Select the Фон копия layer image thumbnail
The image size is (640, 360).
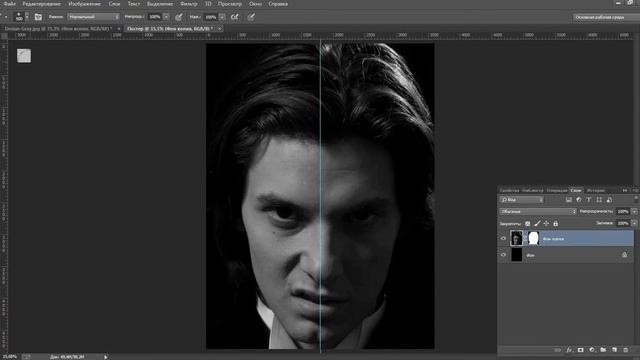tap(516, 238)
